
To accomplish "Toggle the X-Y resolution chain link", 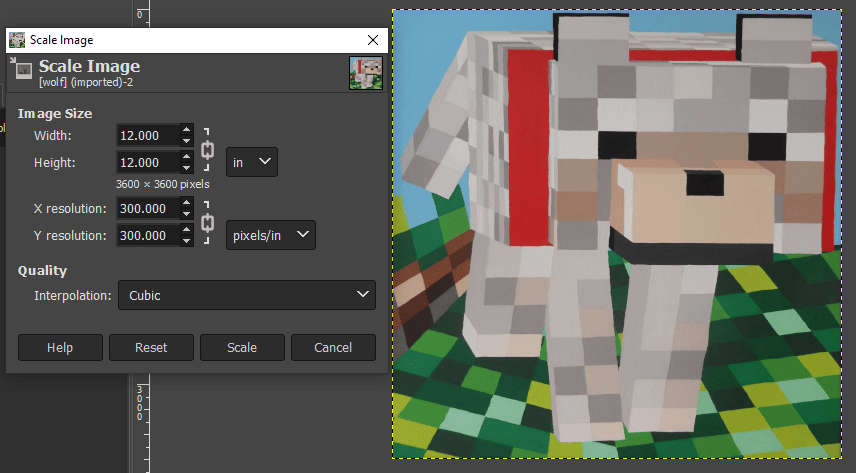I will tap(207, 222).
